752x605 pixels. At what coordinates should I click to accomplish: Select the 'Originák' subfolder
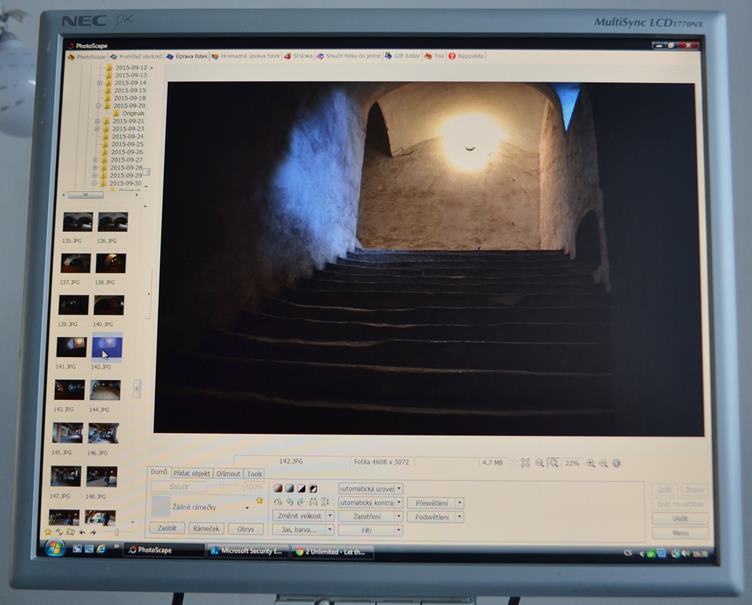click(x=133, y=114)
